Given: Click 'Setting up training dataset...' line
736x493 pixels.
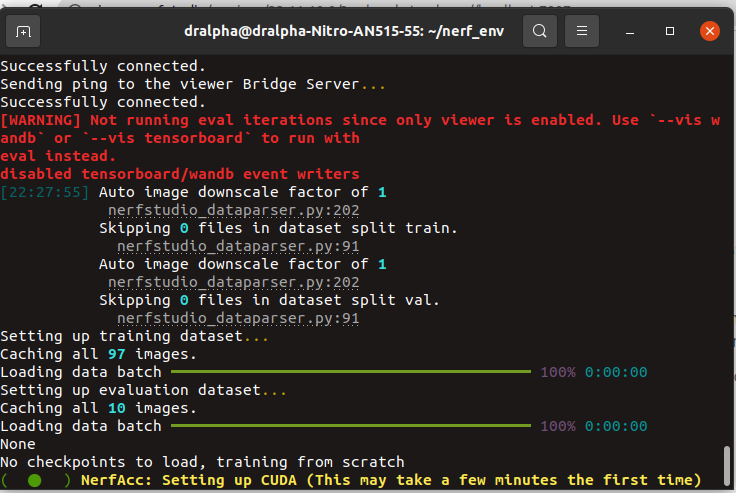Looking at the screenshot, I should (134, 336).
